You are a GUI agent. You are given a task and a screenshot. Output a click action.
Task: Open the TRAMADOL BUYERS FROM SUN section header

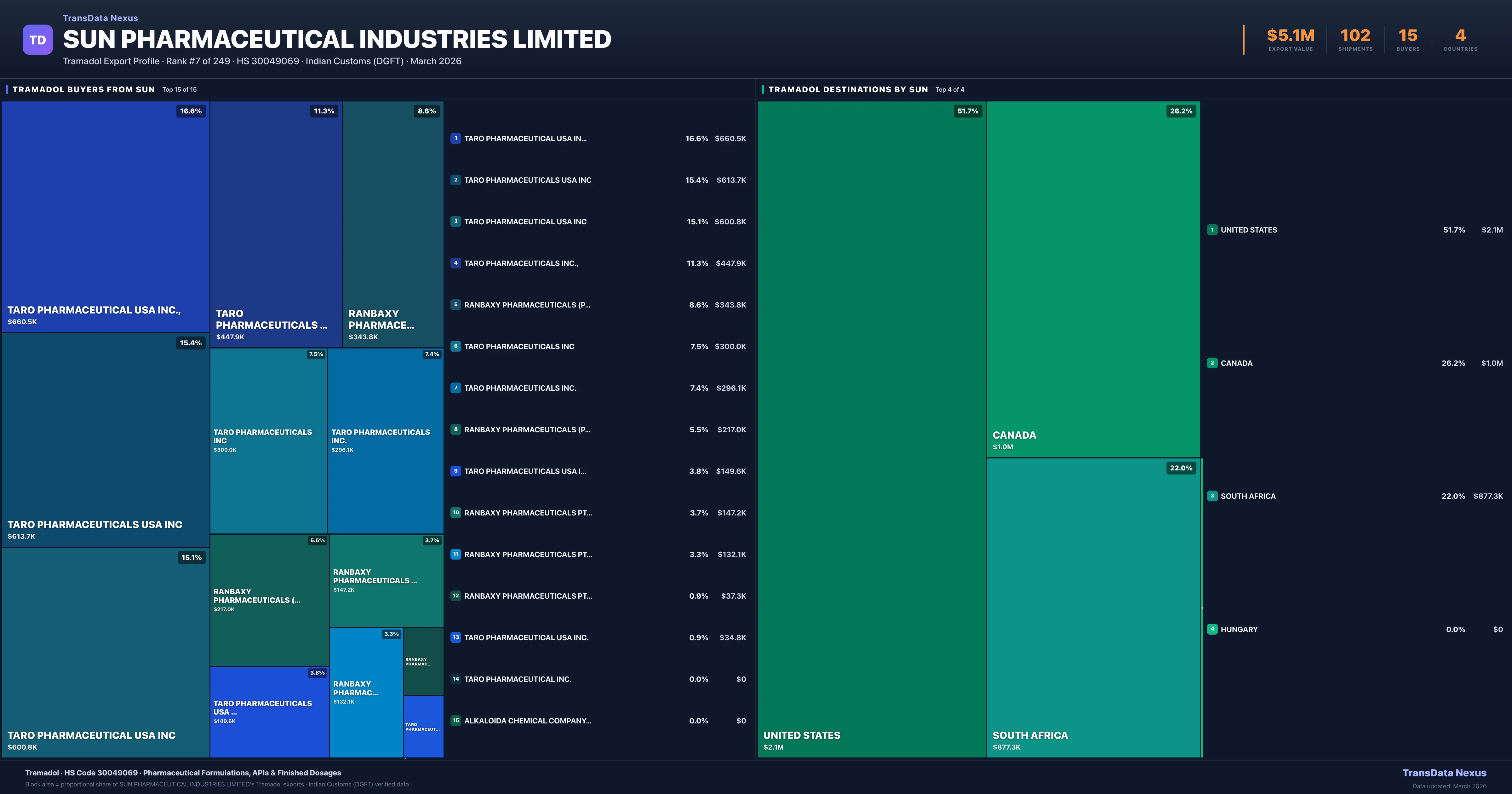[84, 89]
